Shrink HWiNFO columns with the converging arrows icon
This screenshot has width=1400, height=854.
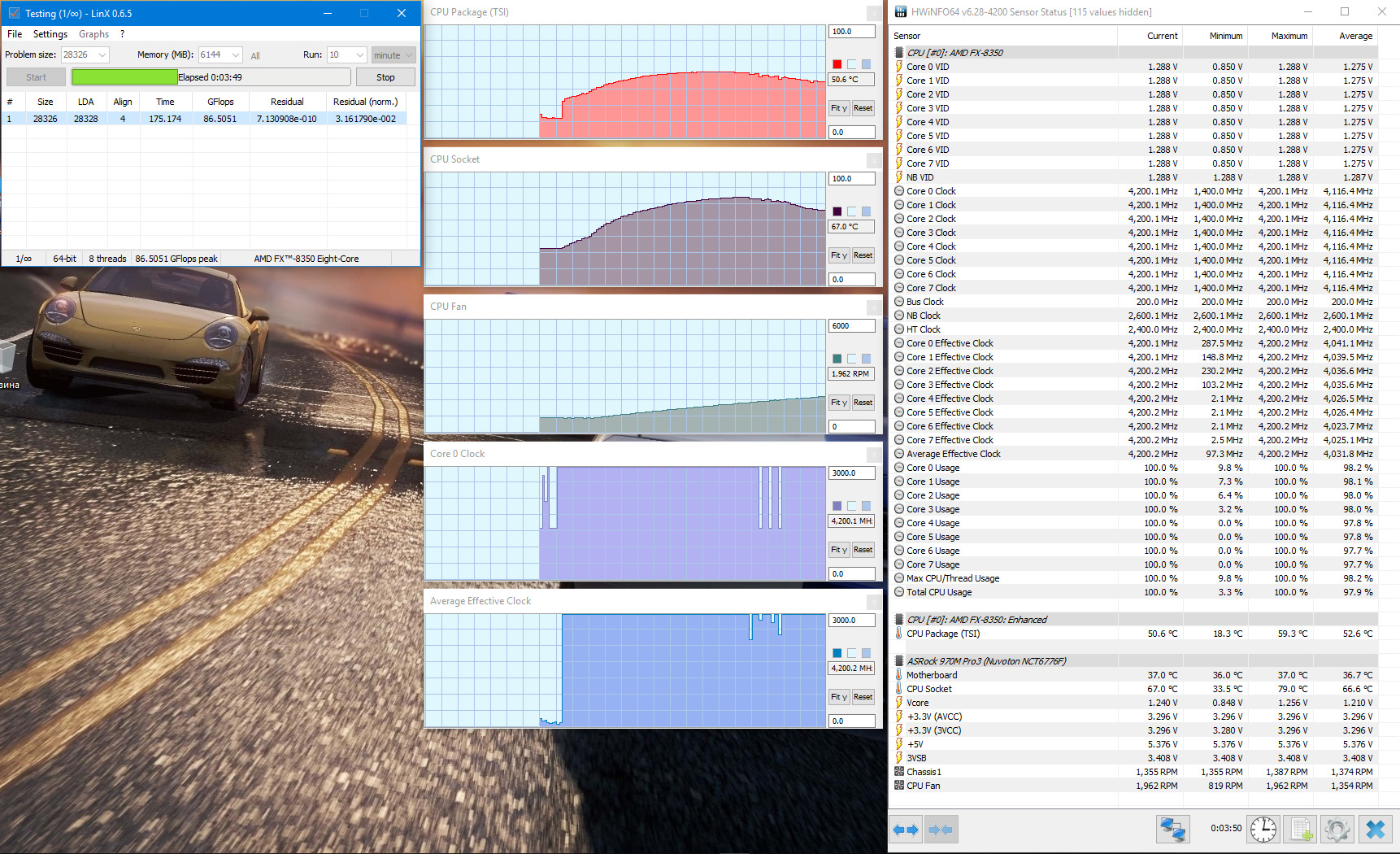point(941,830)
